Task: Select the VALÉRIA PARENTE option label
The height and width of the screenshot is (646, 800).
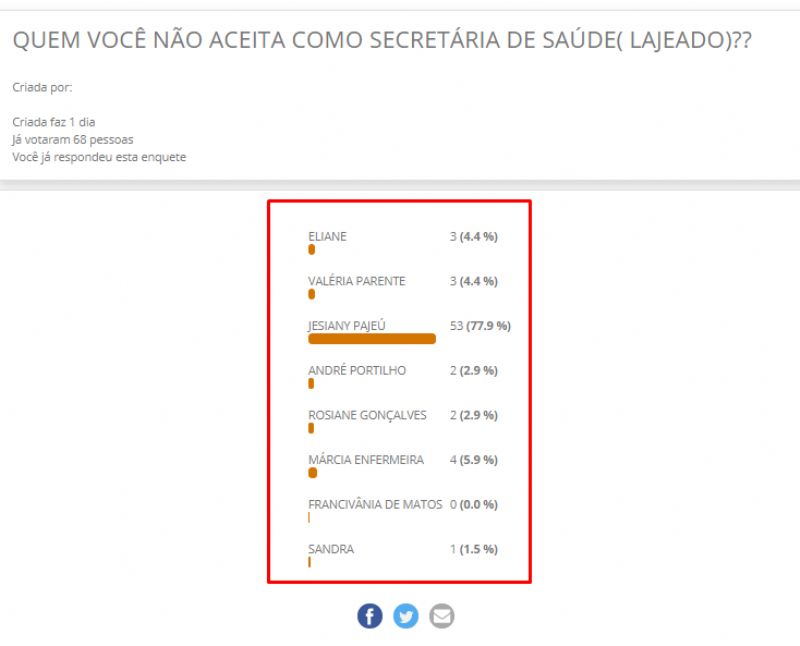Action: click(356, 281)
